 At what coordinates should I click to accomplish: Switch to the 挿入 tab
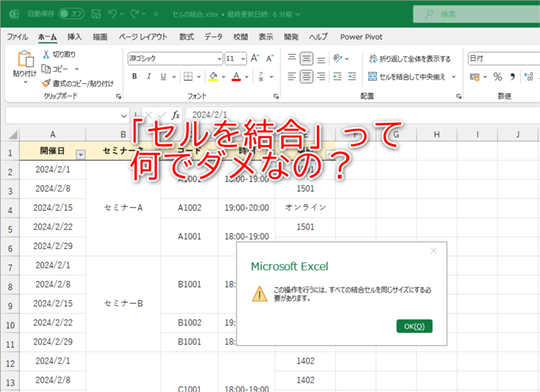tap(74, 37)
